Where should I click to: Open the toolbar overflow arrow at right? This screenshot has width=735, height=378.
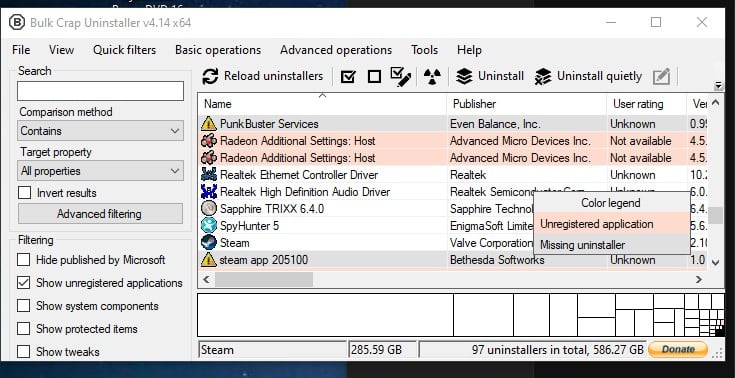pos(718,85)
